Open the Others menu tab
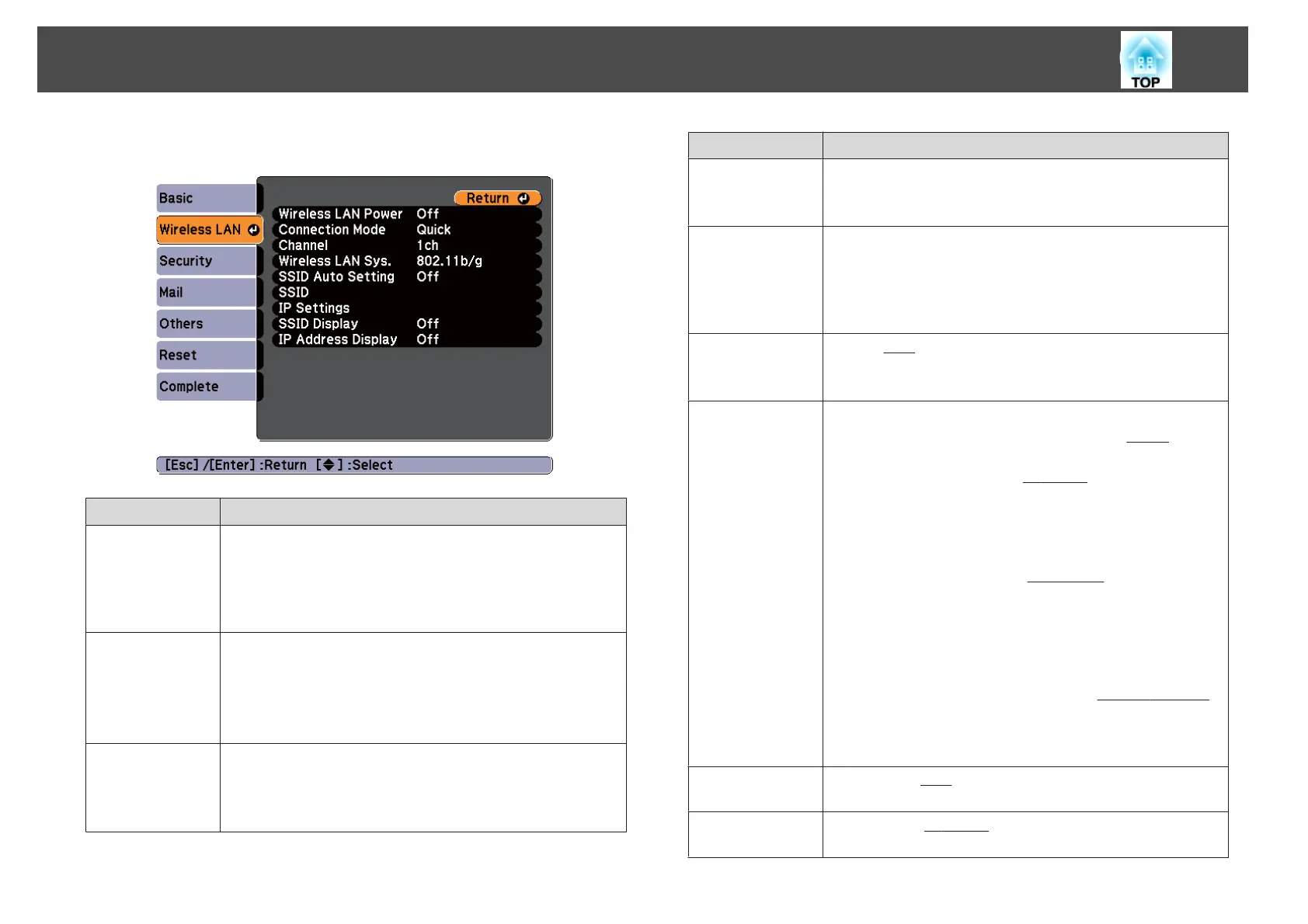 click(x=207, y=324)
